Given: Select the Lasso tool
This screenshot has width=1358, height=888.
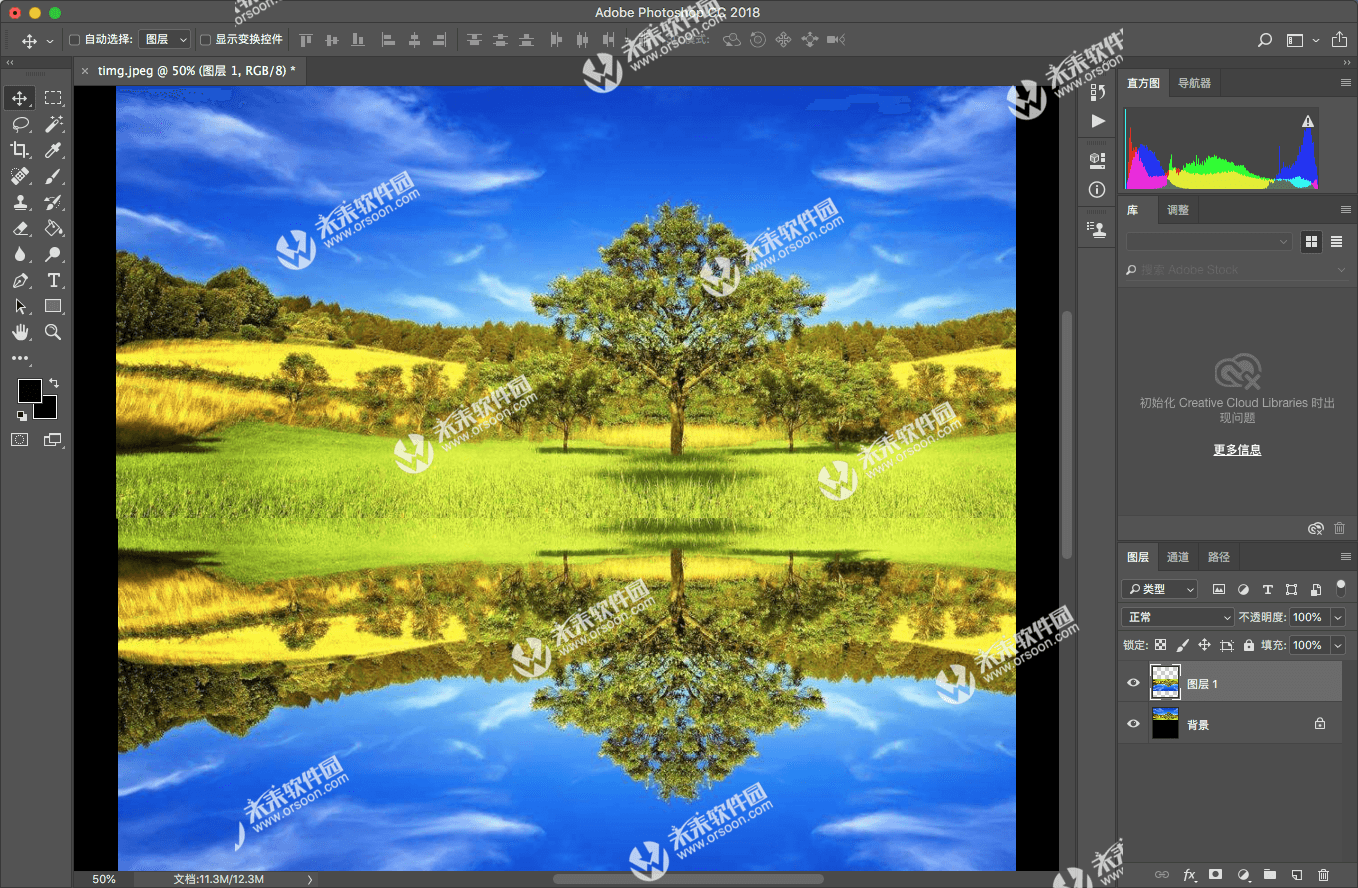Looking at the screenshot, I should coord(20,124).
